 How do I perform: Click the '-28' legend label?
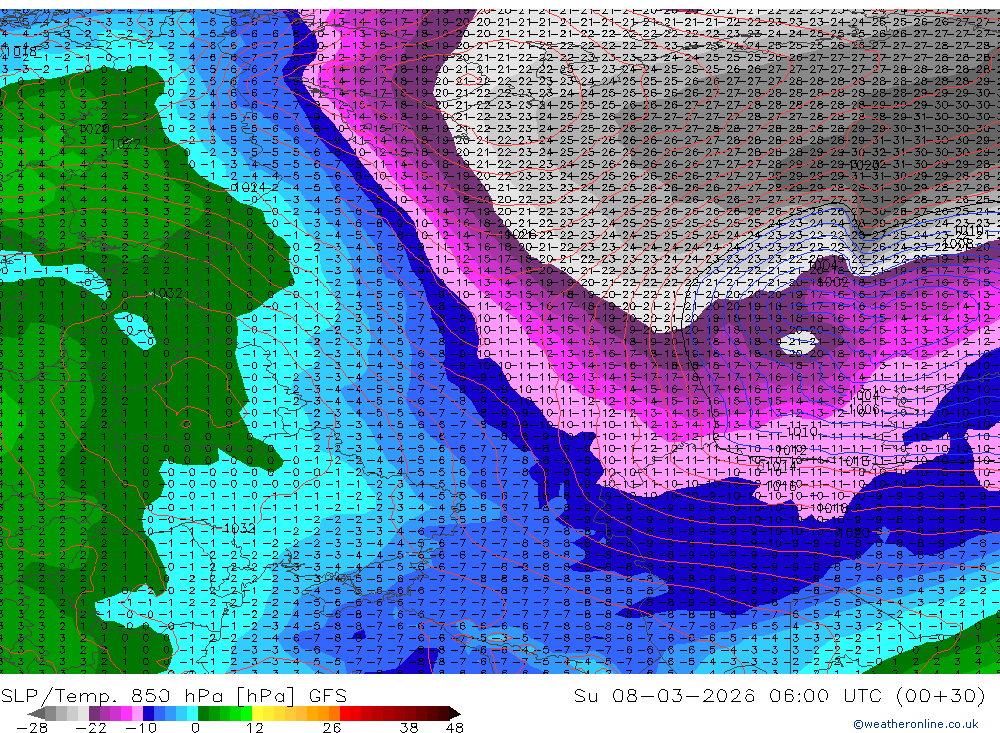click(31, 727)
